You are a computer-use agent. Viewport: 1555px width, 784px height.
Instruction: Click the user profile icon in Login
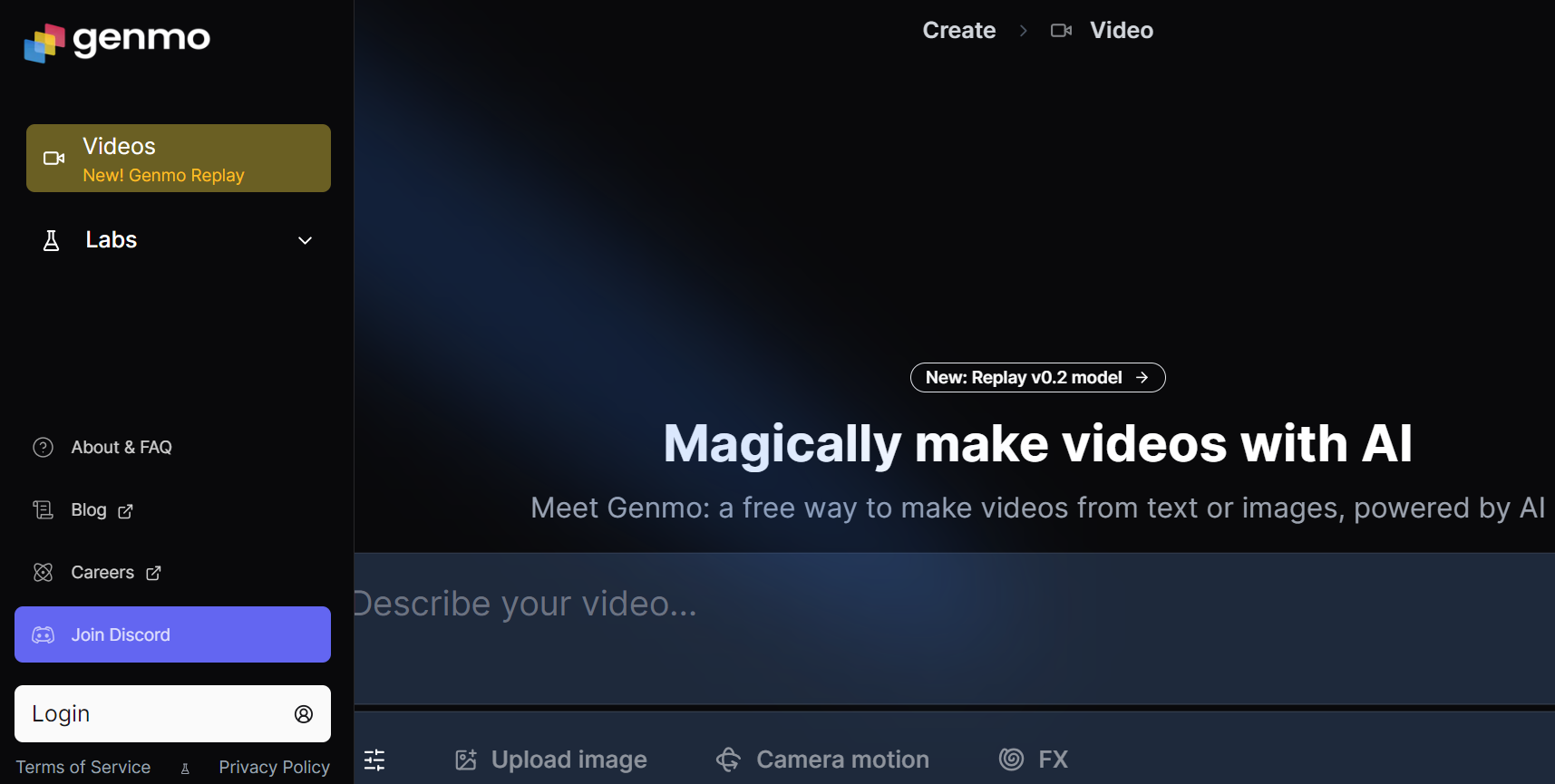tap(304, 714)
